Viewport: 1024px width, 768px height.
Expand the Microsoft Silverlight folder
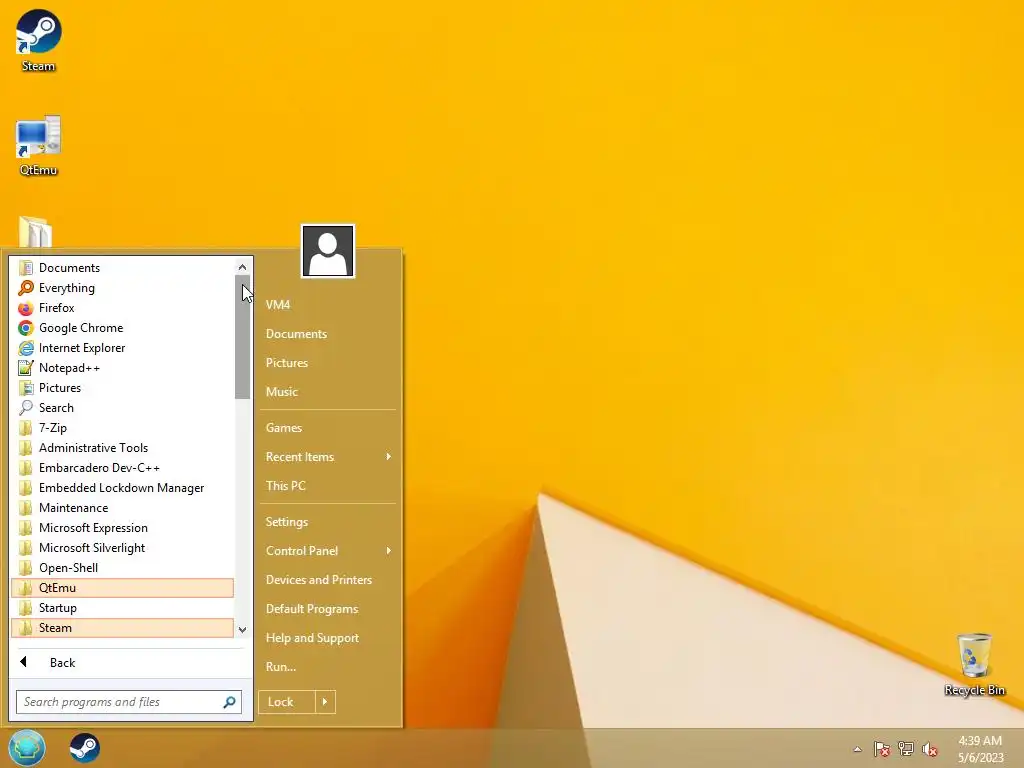pyautogui.click(x=122, y=548)
